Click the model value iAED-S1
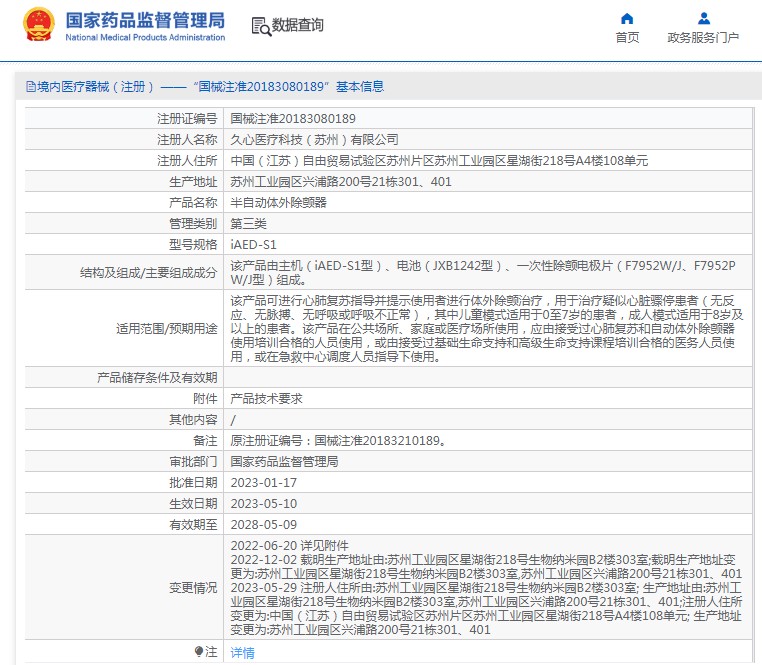The width and height of the screenshot is (762, 665). point(253,244)
